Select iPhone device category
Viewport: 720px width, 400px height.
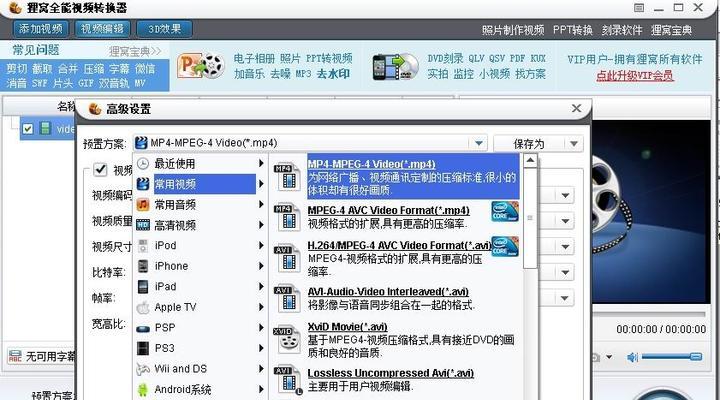coord(171,266)
